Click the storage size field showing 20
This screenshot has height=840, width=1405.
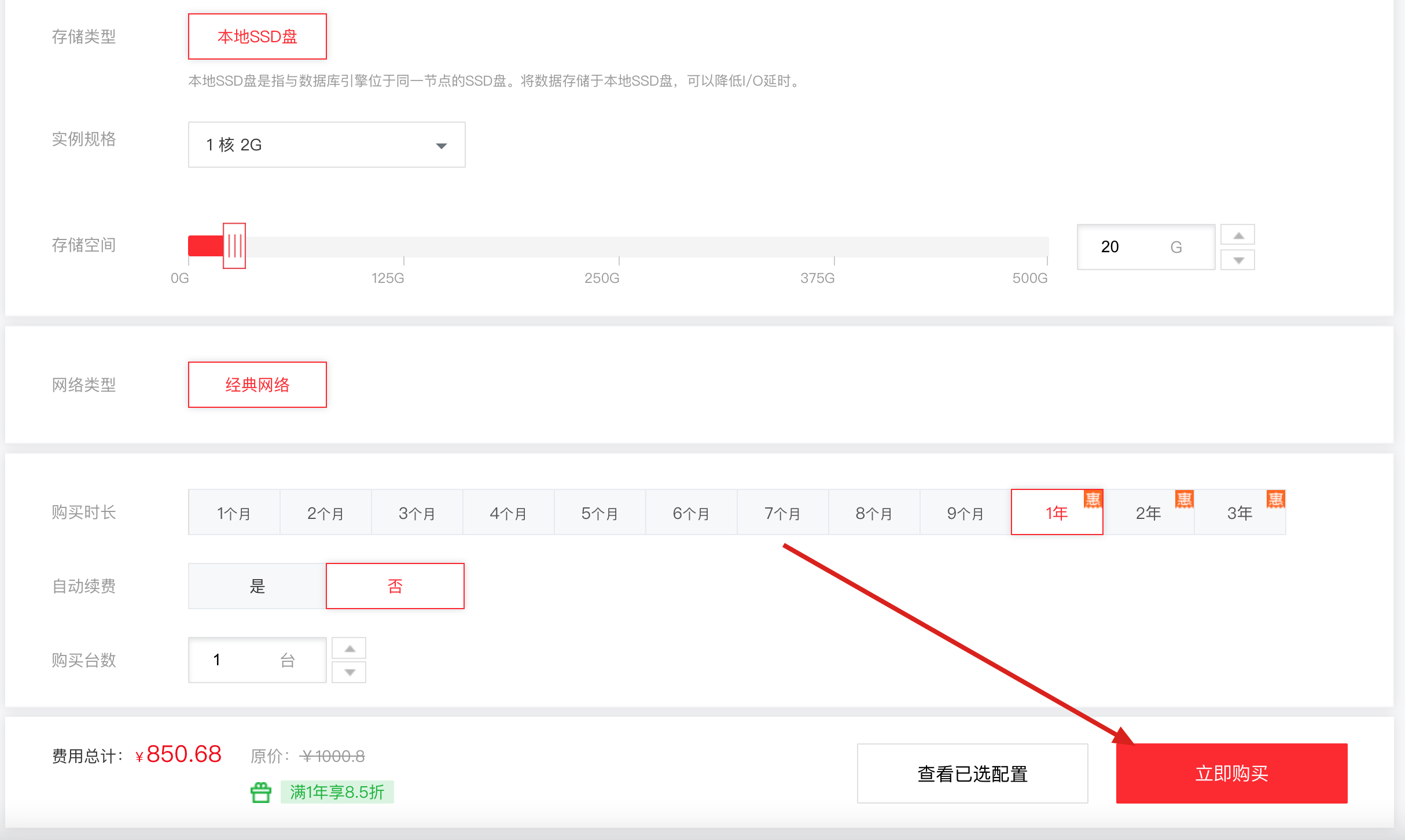click(1146, 247)
